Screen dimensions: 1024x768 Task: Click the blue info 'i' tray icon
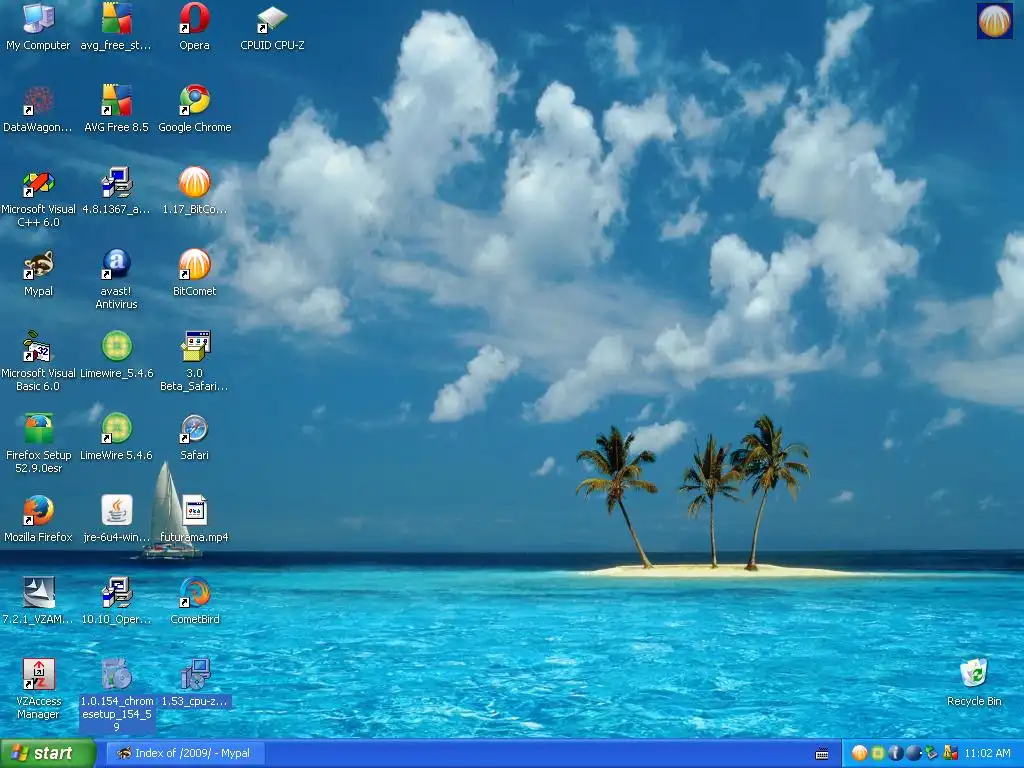[x=895, y=753]
